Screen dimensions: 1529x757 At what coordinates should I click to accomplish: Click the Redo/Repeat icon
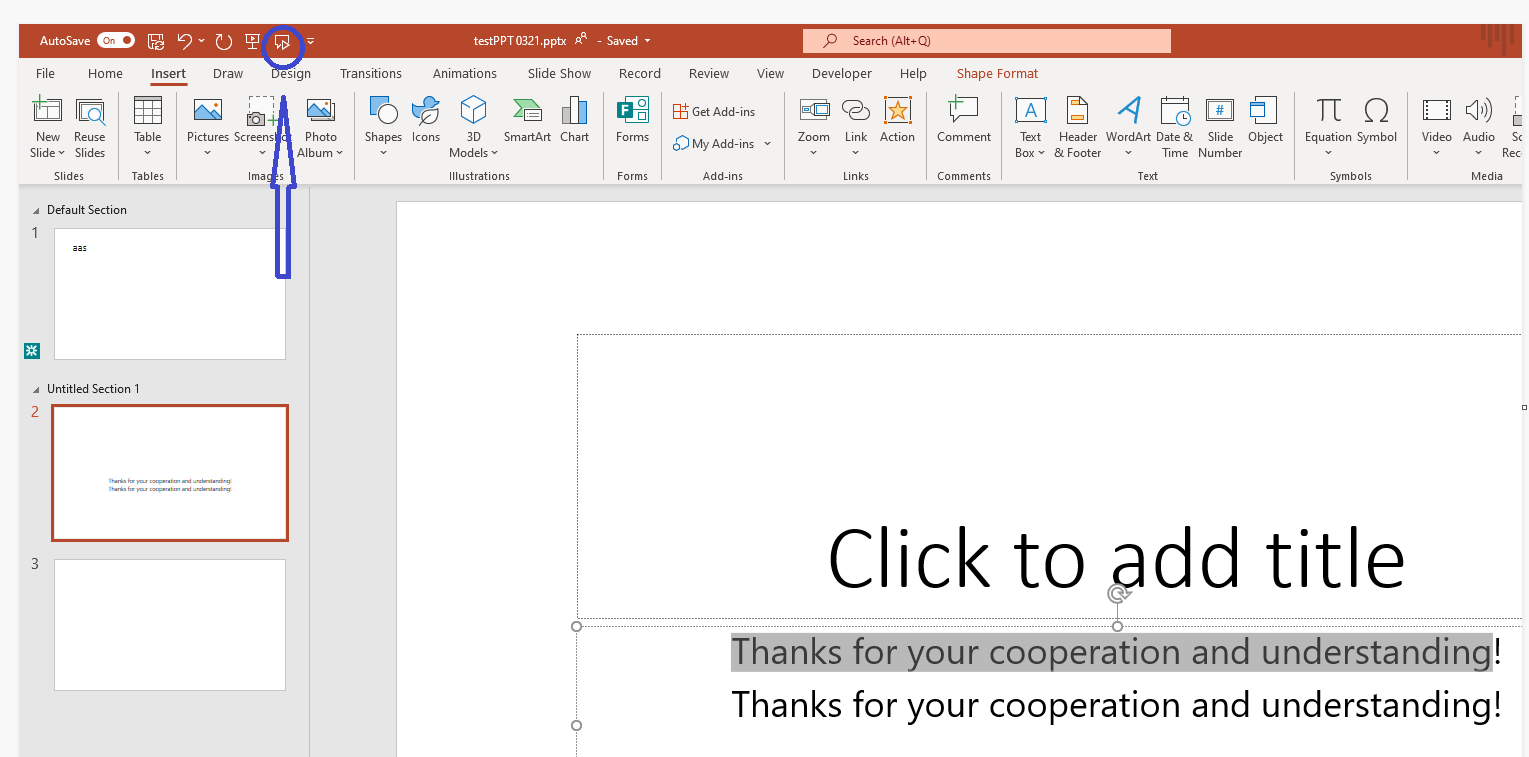tap(224, 41)
